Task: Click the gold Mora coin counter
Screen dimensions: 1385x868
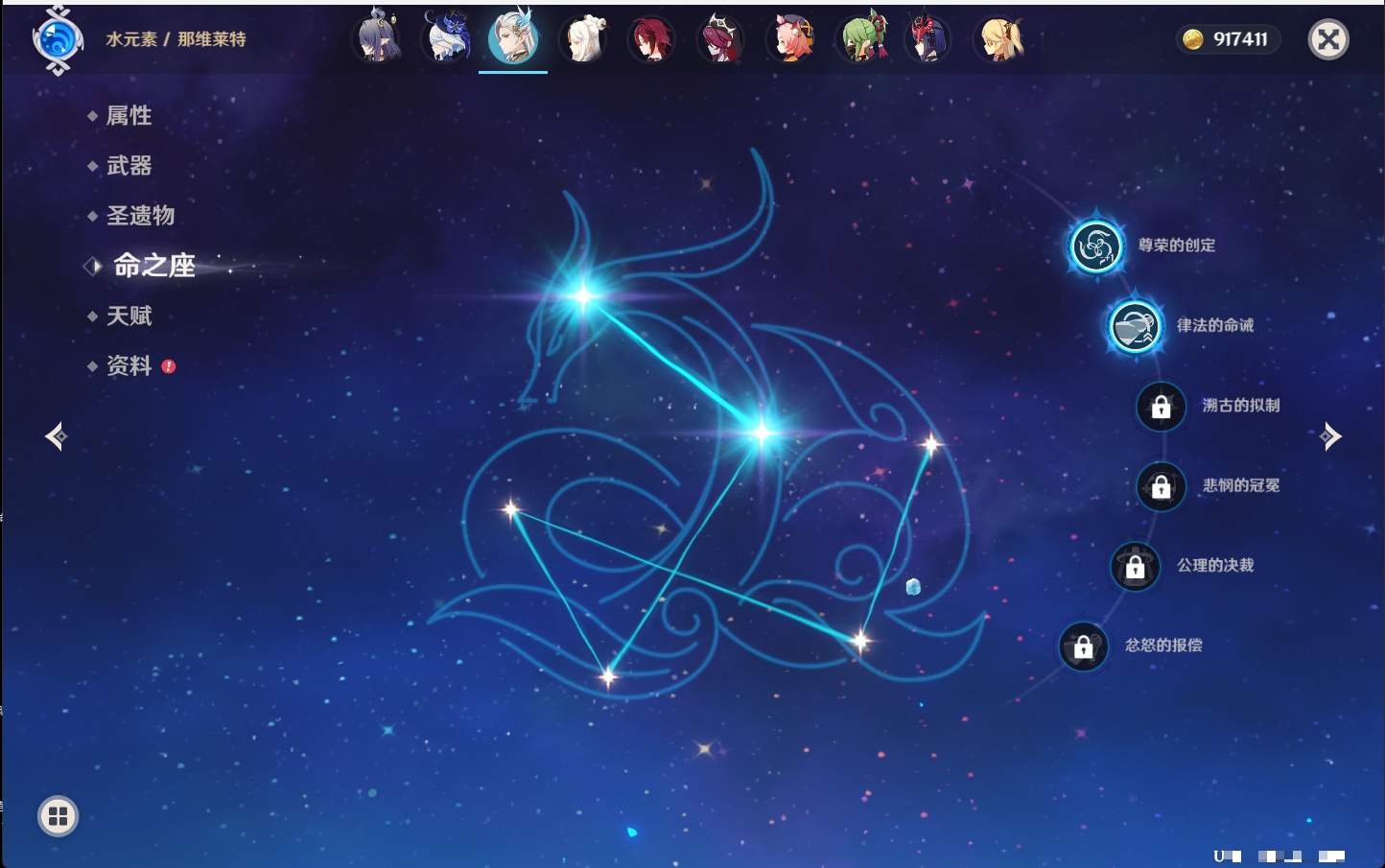Action: pos(1227,39)
